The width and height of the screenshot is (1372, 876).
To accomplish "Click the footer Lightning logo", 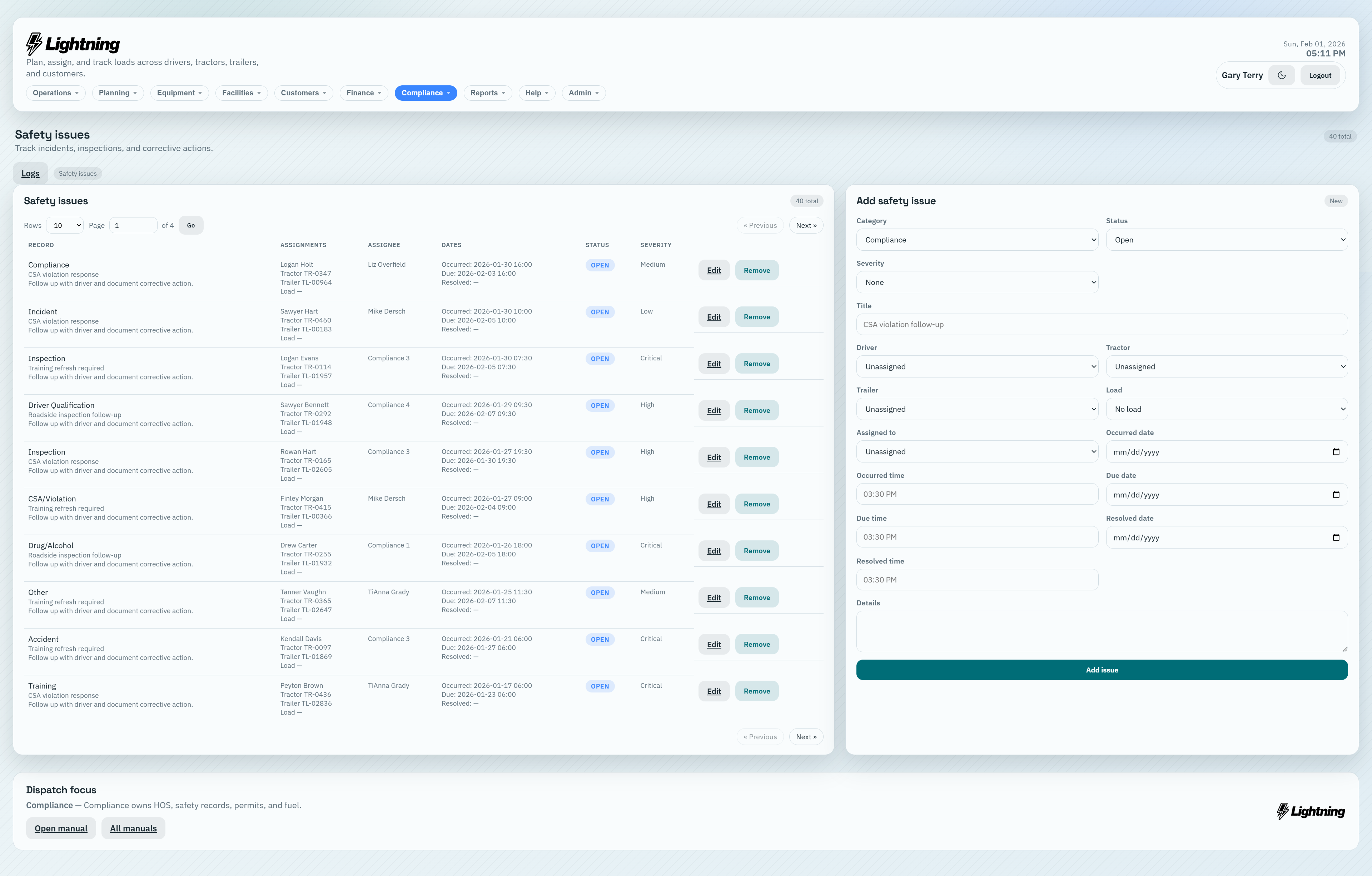I will (1311, 811).
